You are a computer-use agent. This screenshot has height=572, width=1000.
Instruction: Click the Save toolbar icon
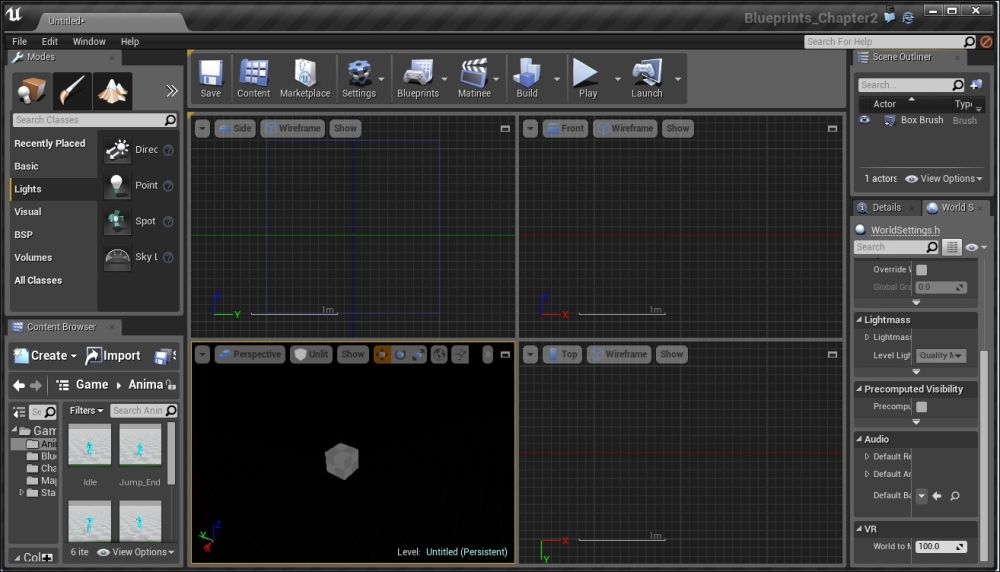(x=210, y=75)
